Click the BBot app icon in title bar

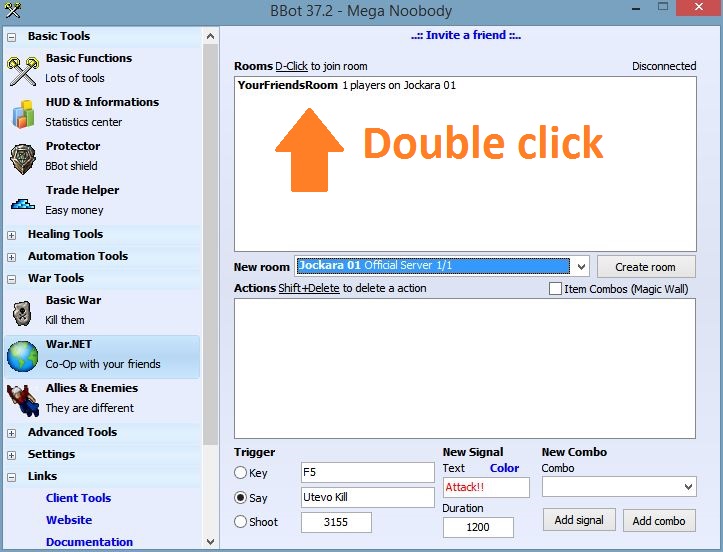(12, 12)
